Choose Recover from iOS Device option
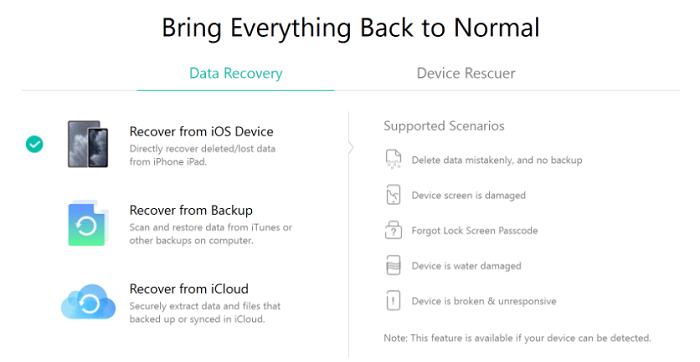This screenshot has height=362, width=700. [201, 132]
